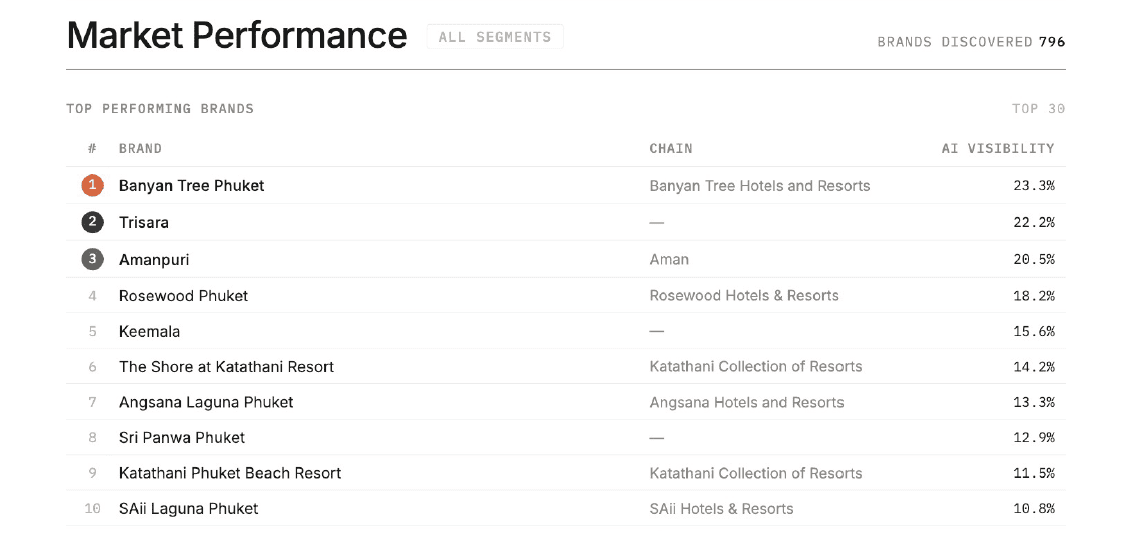Screen dimensions: 1131x535
Task: Click Rosewood Hotels & Resorts chain
Action: 744,296
